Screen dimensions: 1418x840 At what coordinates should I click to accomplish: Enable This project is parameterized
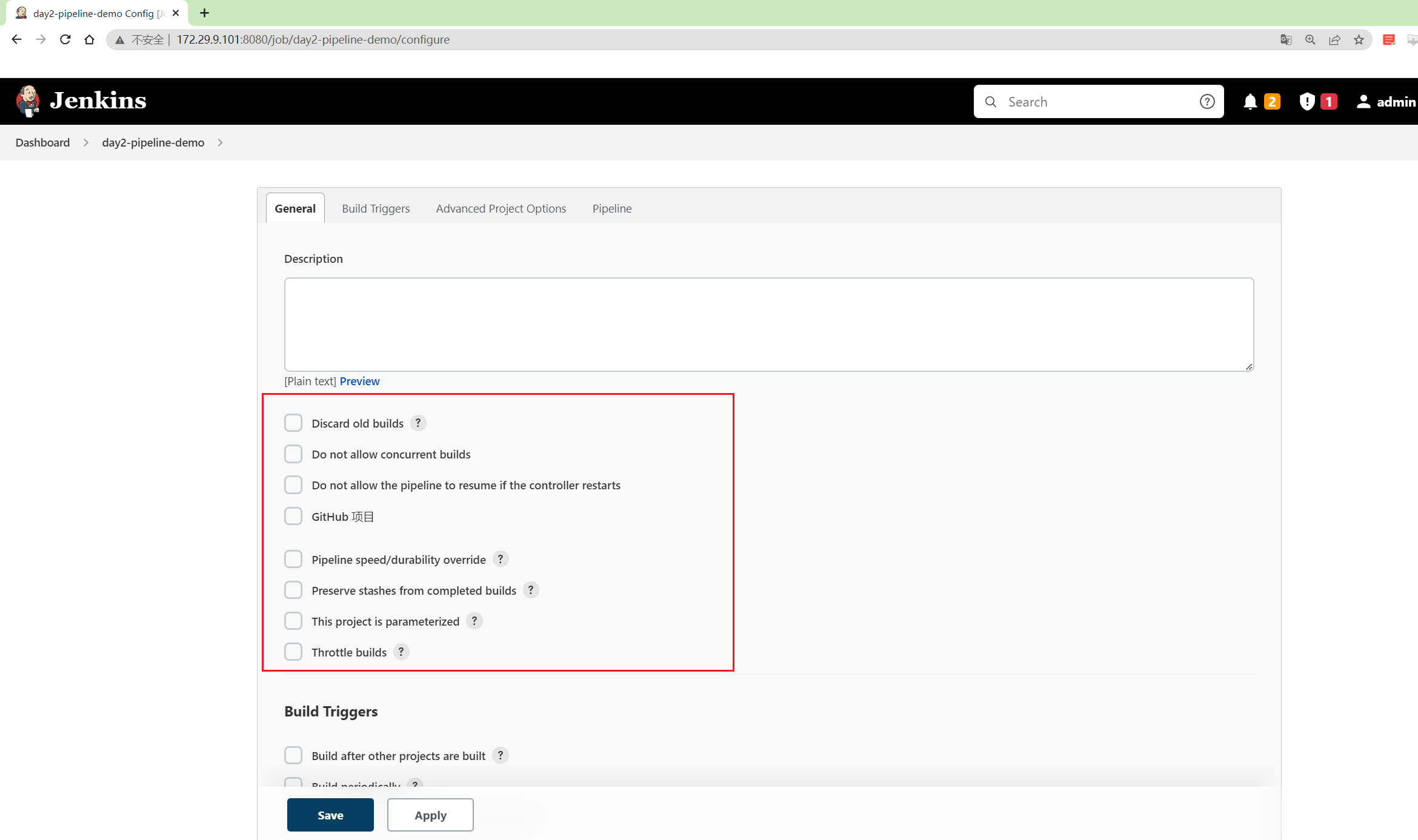[293, 621]
